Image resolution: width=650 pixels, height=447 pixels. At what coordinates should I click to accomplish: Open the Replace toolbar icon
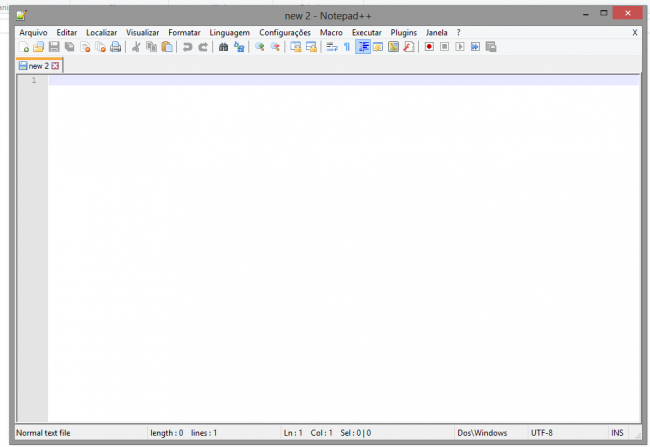tap(239, 47)
